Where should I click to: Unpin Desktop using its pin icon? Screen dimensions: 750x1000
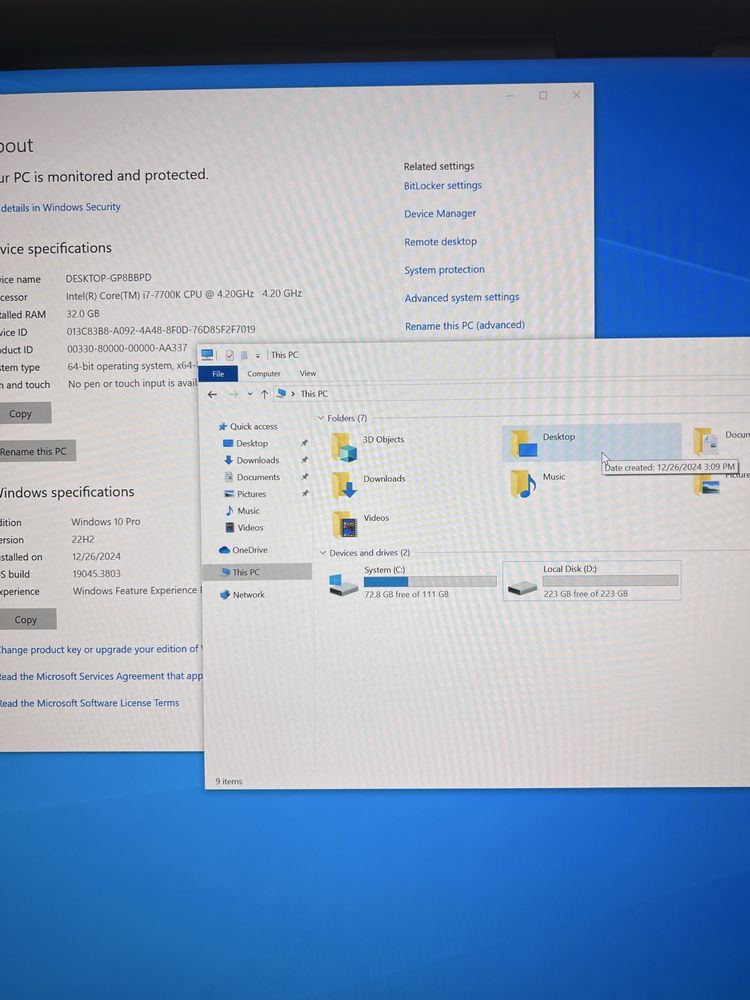point(304,443)
